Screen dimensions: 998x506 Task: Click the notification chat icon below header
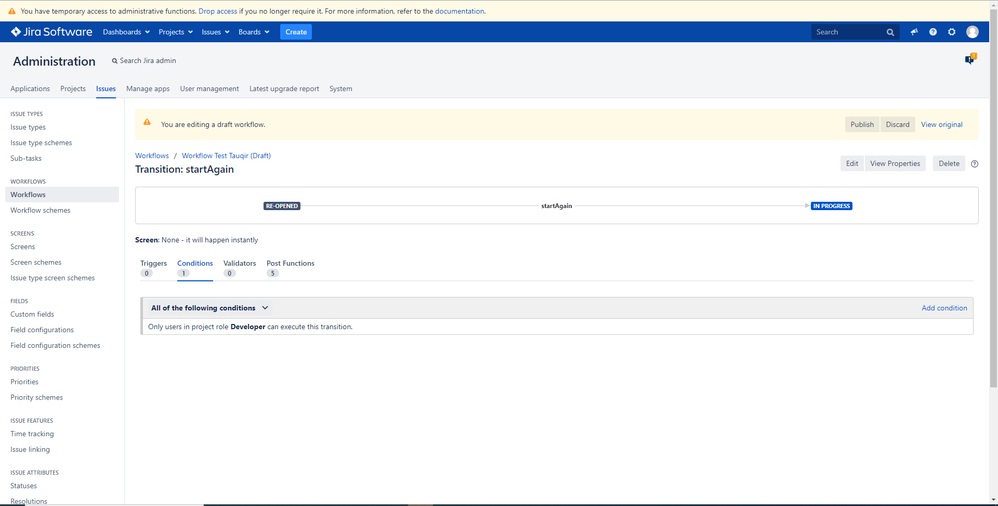point(970,59)
